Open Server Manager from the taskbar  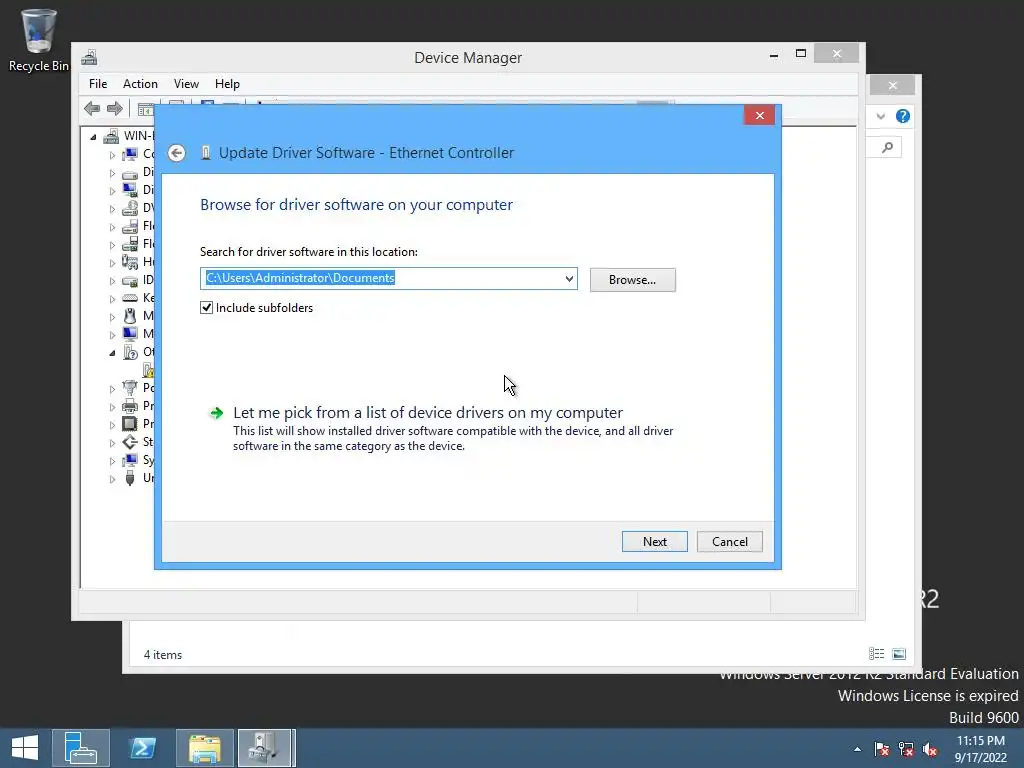[80, 748]
